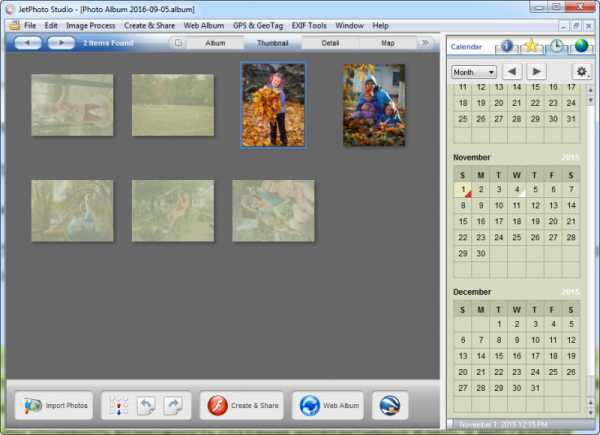This screenshot has width=600, height=435.
Task: Switch to the Map tab
Action: point(388,43)
